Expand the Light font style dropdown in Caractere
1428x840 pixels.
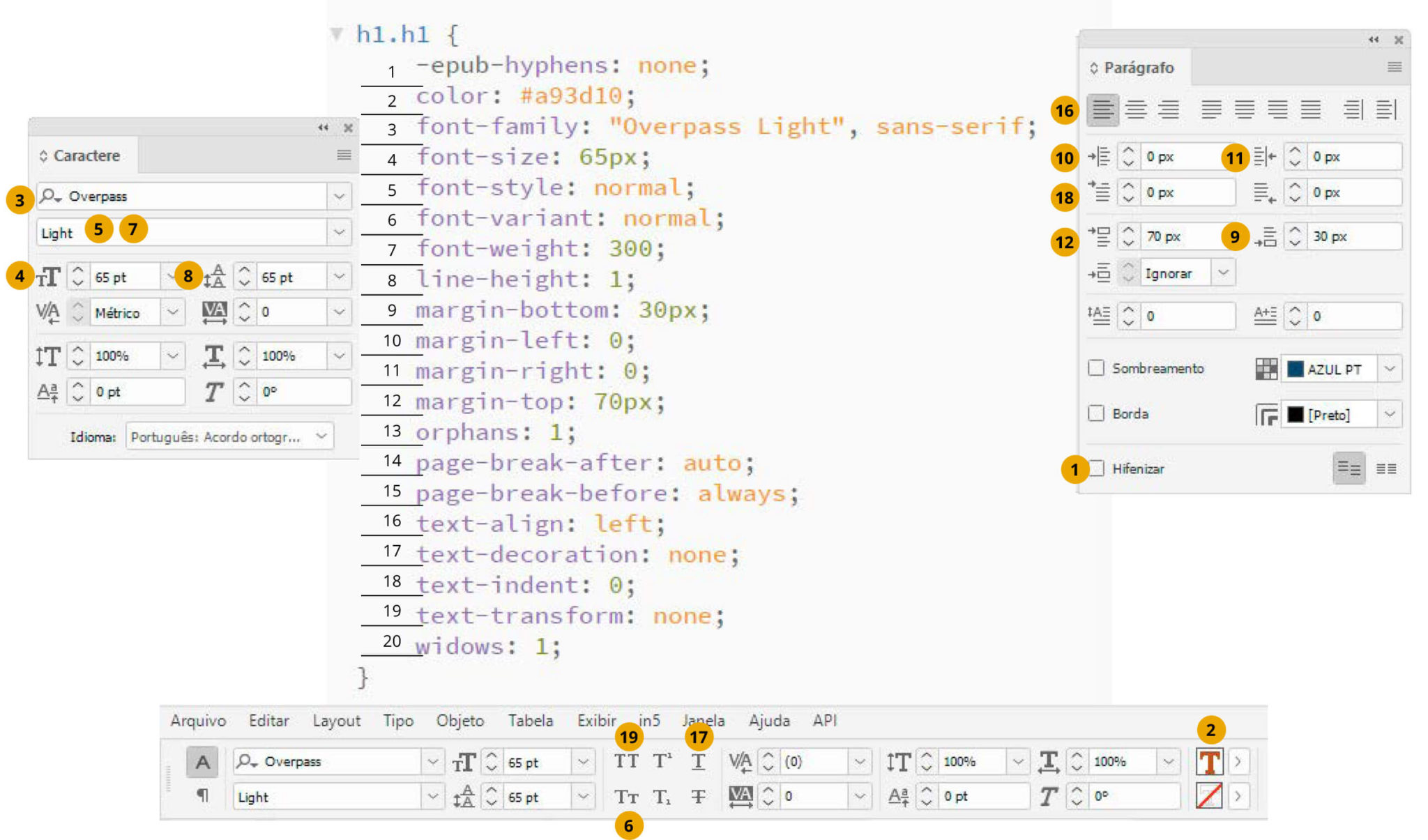pyautogui.click(x=339, y=231)
